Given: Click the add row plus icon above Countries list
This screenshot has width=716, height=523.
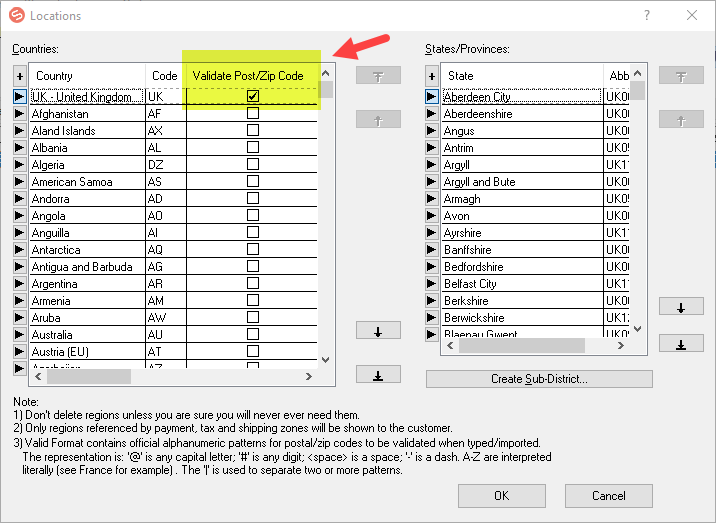Looking at the screenshot, I should 19,76.
